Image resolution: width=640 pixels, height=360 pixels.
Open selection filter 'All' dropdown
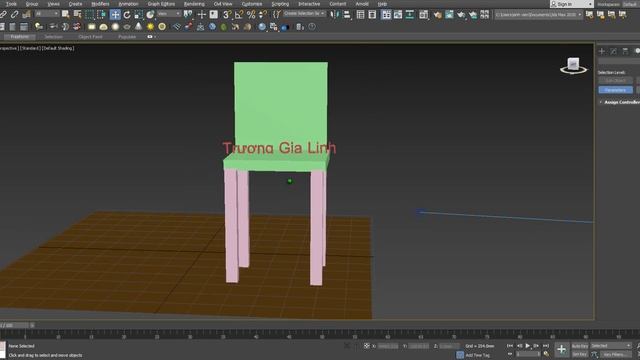pyautogui.click(x=46, y=14)
